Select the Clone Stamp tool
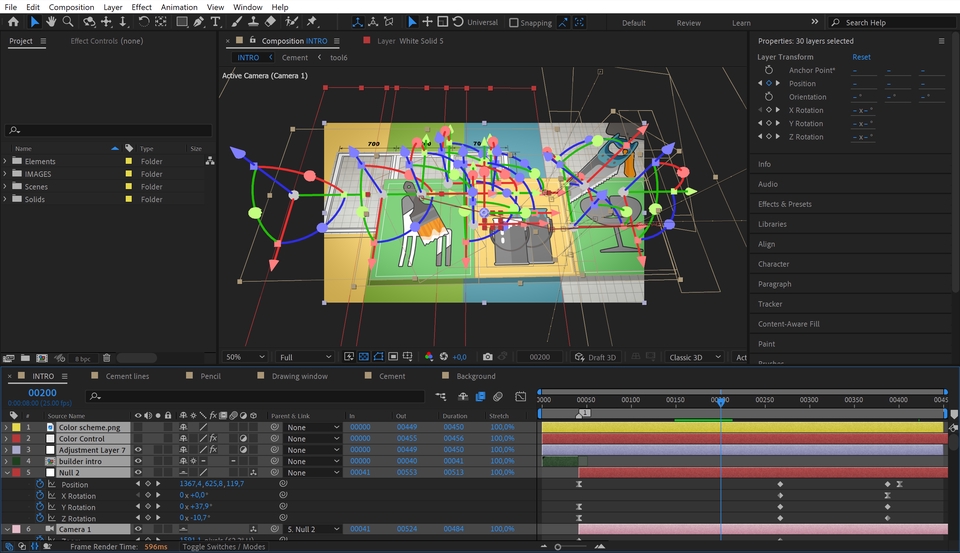960x553 pixels. pyautogui.click(x=253, y=22)
